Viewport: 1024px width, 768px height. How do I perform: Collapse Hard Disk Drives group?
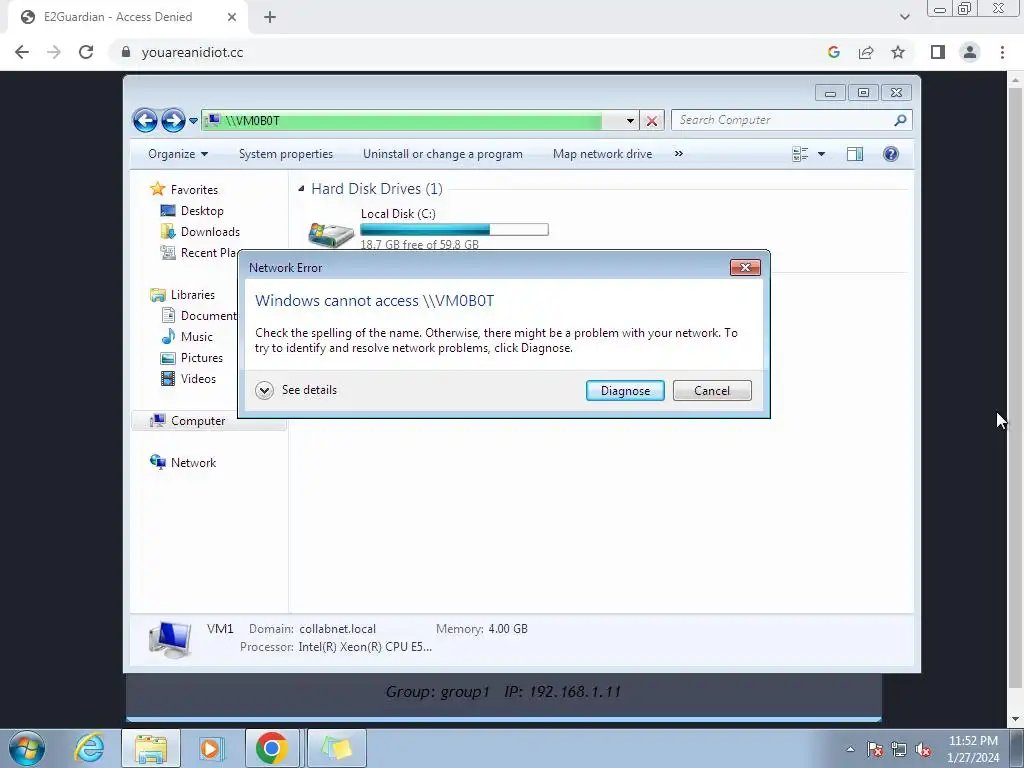(x=301, y=189)
